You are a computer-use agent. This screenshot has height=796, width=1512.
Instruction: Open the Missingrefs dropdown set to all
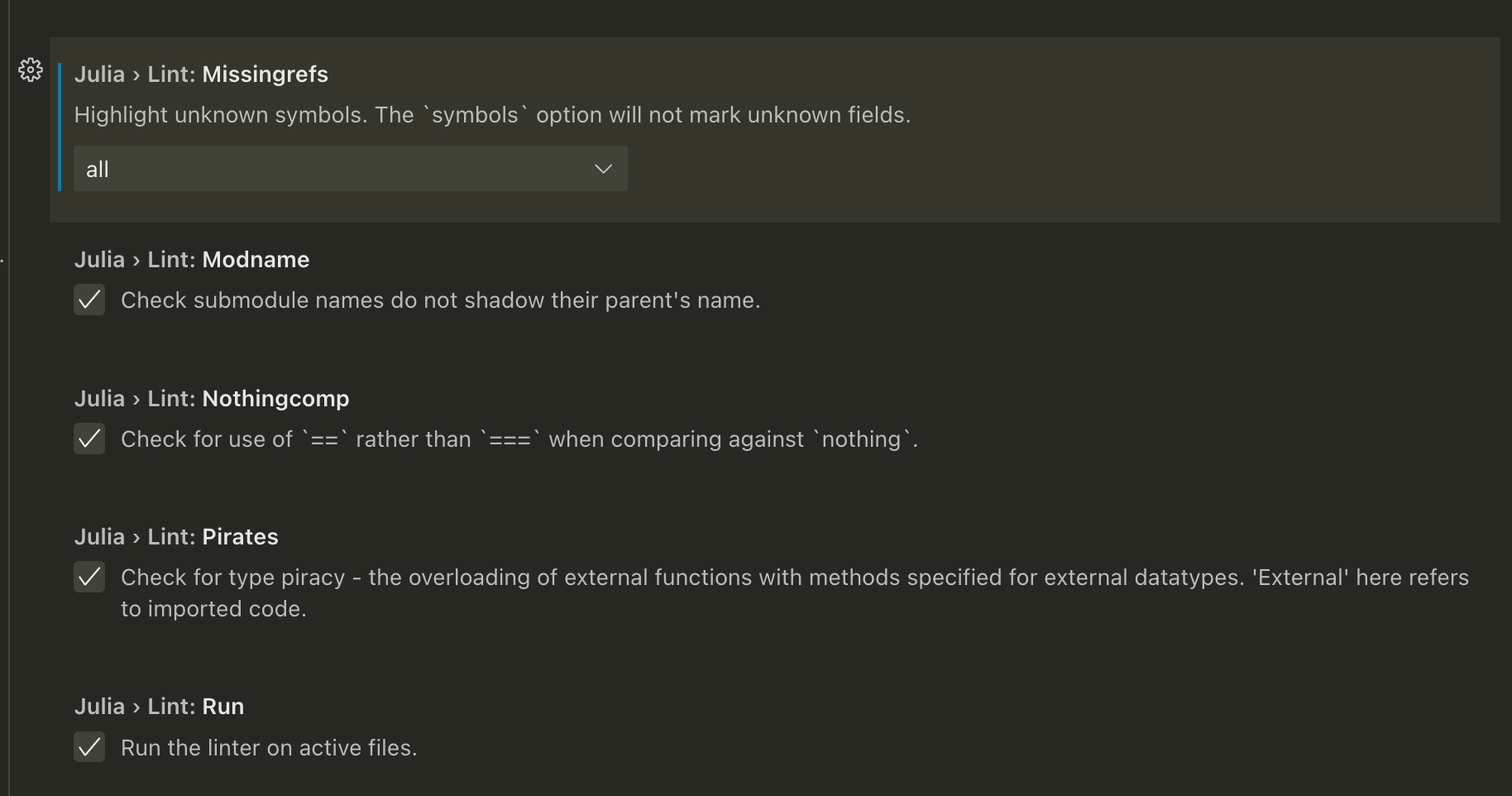click(351, 169)
